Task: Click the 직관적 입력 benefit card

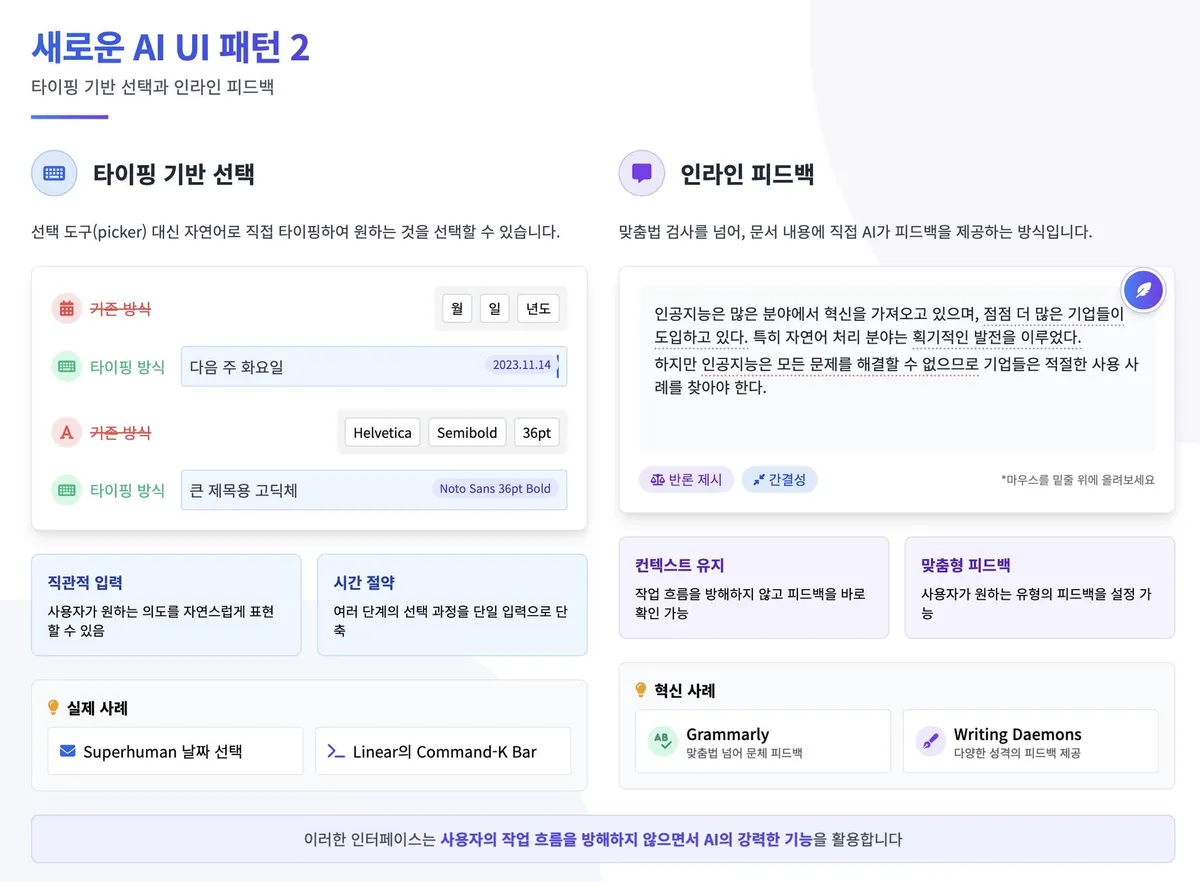Action: pos(166,605)
